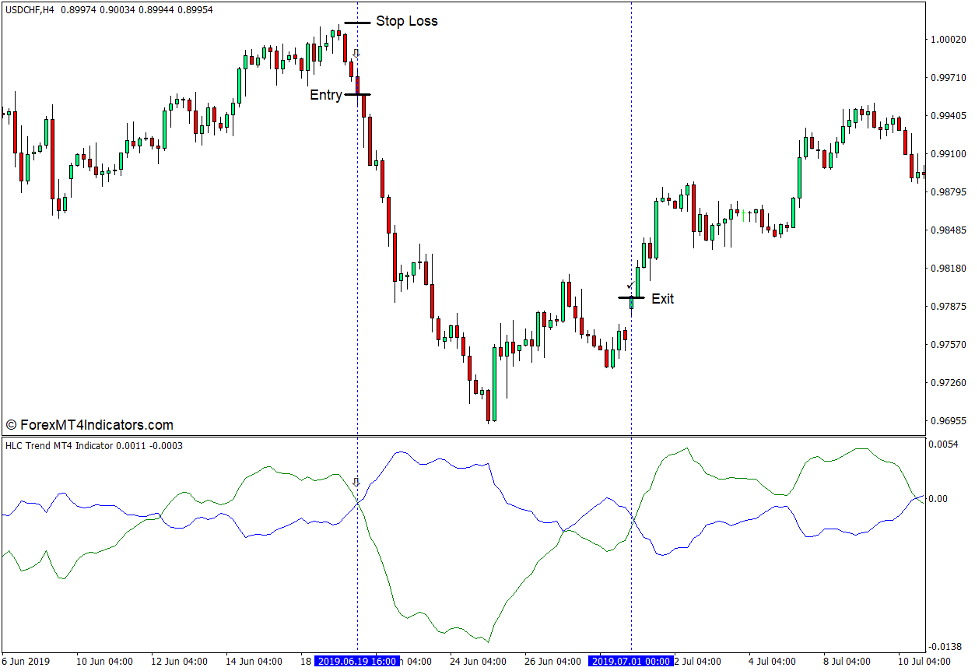The image size is (977, 672).
Task: Select the Stop Loss annotation text
Action: coord(406,21)
